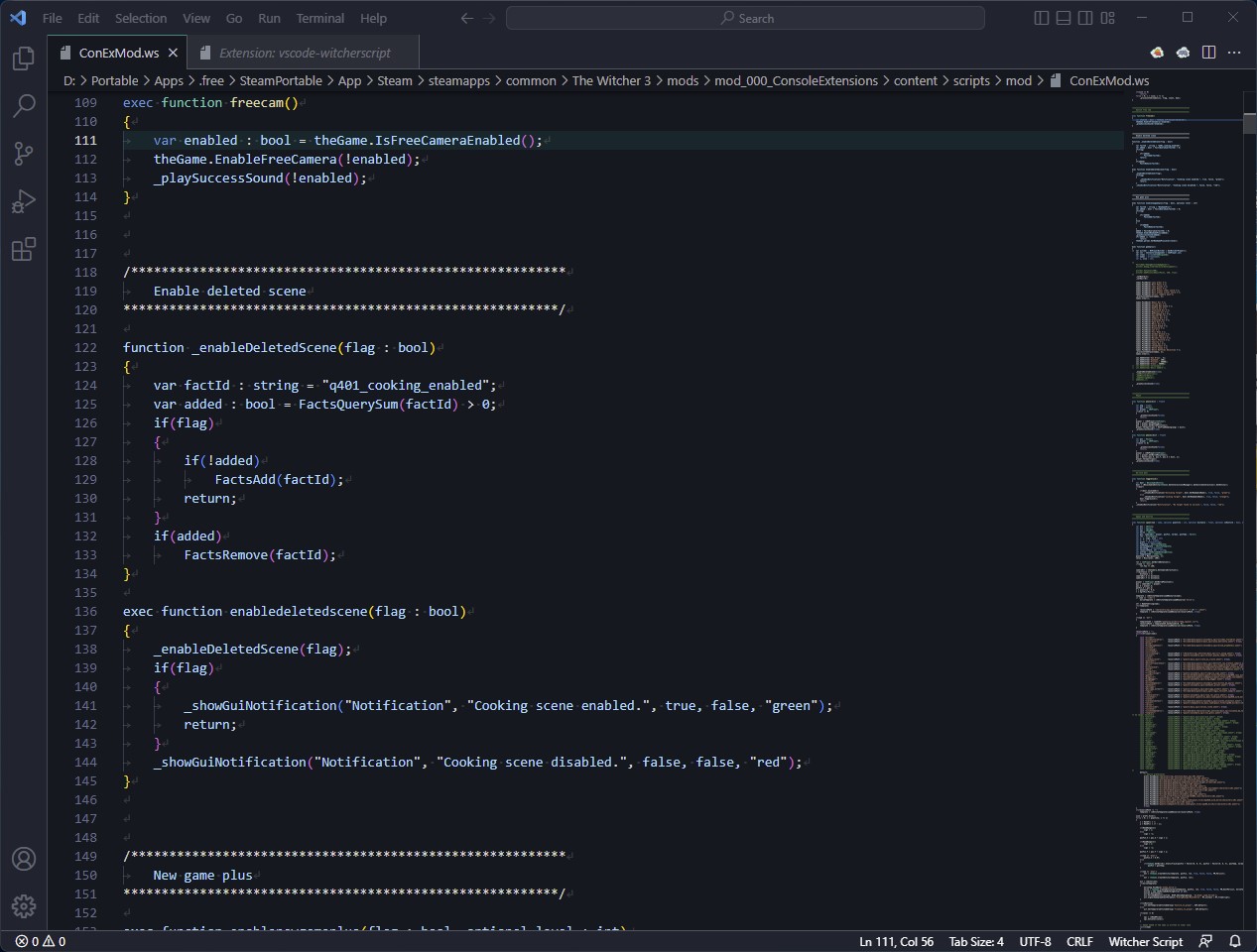This screenshot has height=952, width=1257.
Task: Open the Manage settings gear icon
Action: click(x=23, y=905)
